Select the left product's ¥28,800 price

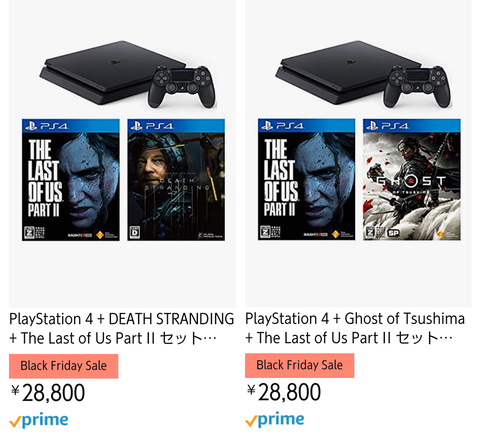click(x=48, y=393)
